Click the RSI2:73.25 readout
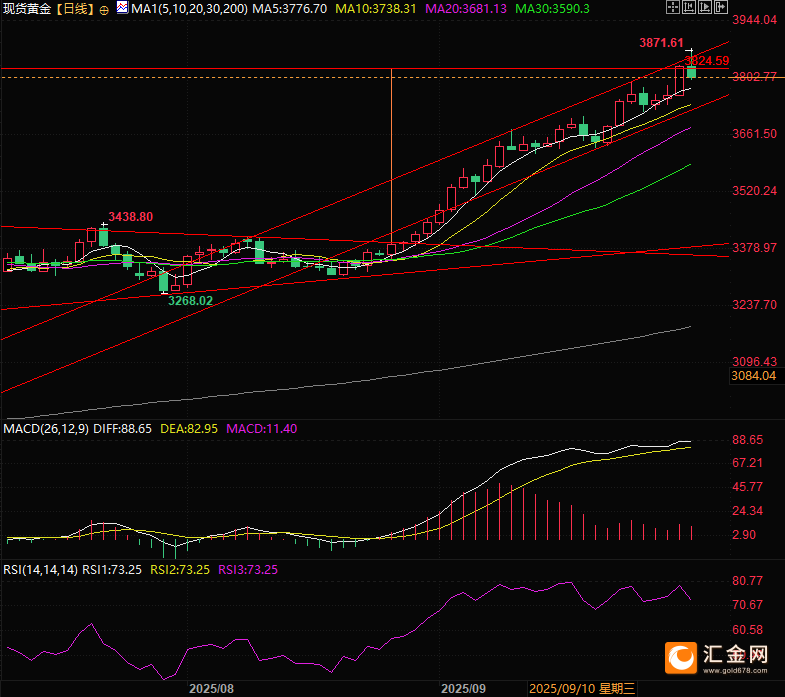Screen dimensions: 785x697 [180, 570]
